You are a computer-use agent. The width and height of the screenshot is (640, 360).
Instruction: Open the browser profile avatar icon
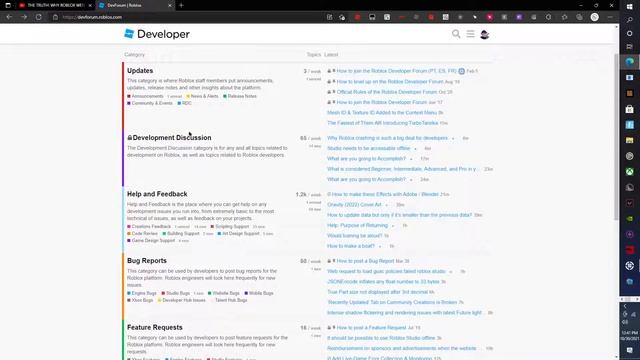pos(595,17)
